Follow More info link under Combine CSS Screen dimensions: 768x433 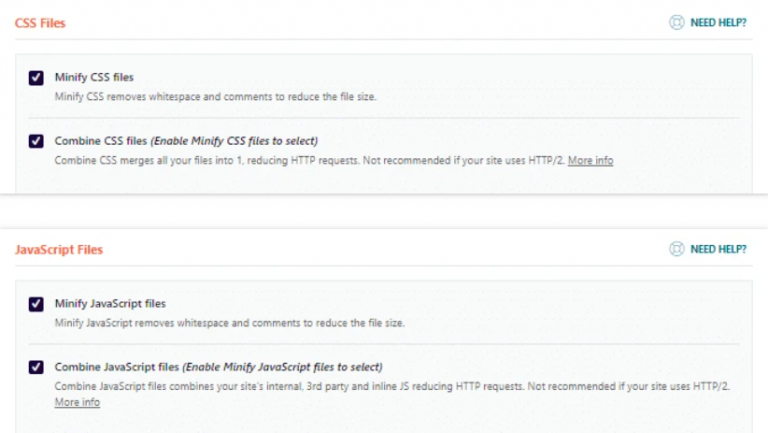pos(590,160)
